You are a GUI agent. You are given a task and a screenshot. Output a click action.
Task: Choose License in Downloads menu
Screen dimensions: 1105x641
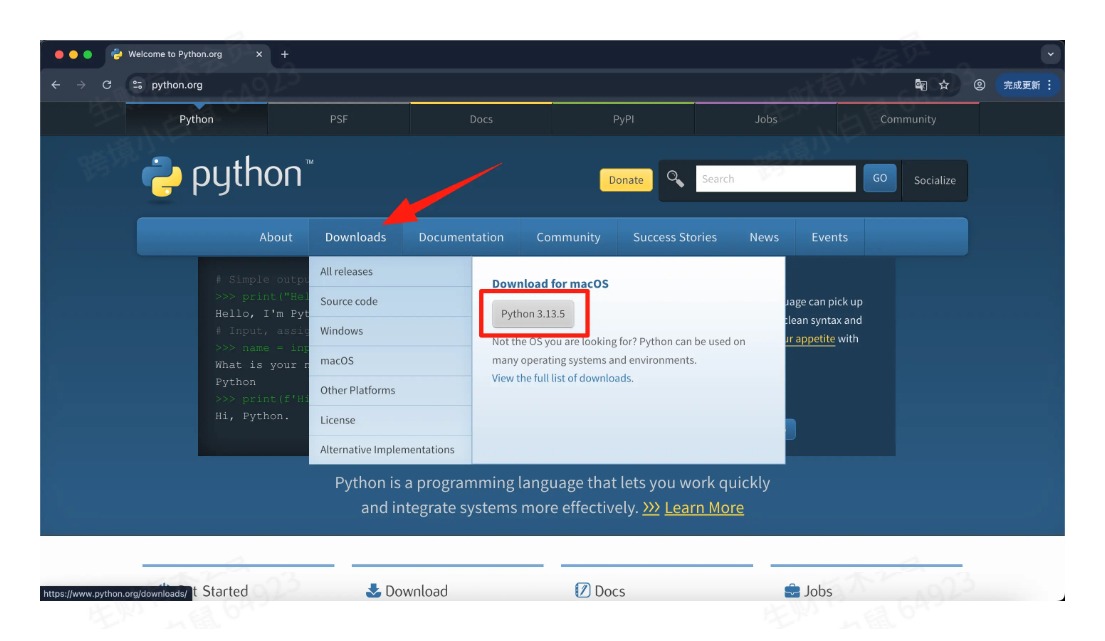tap(390, 420)
